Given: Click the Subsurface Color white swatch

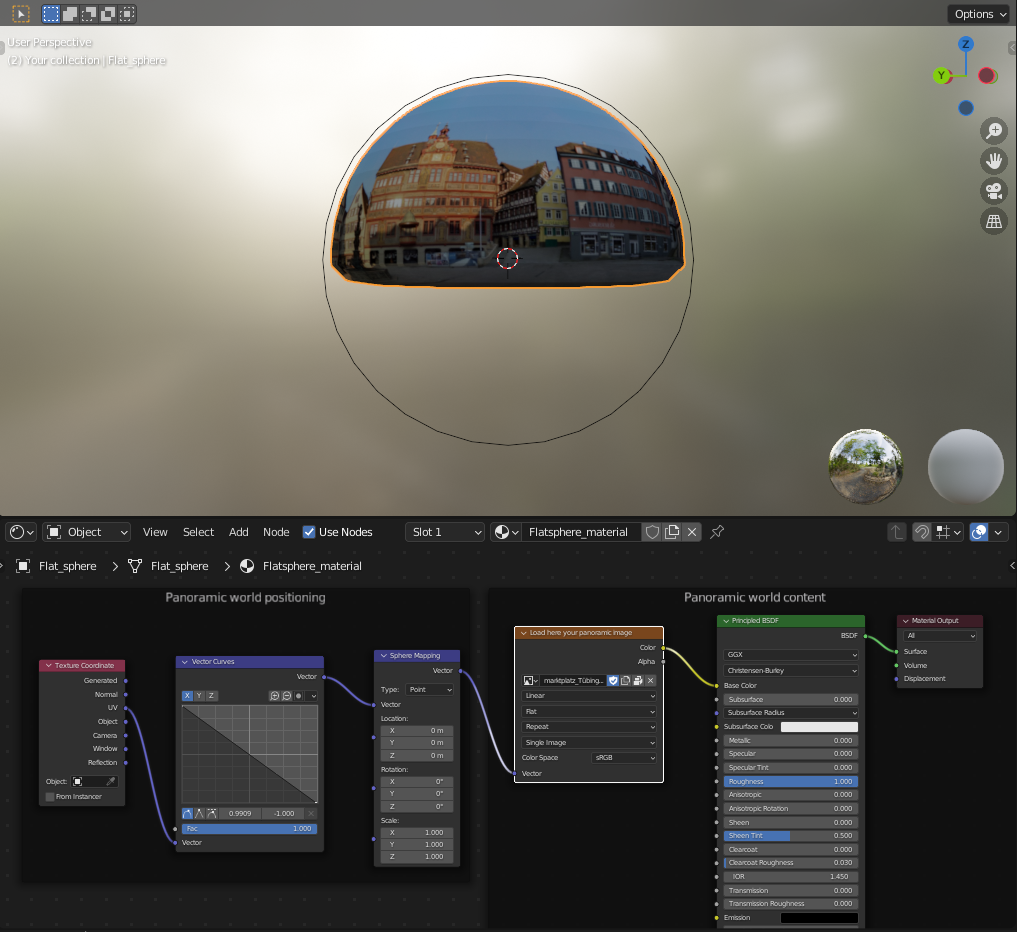Looking at the screenshot, I should tap(819, 726).
